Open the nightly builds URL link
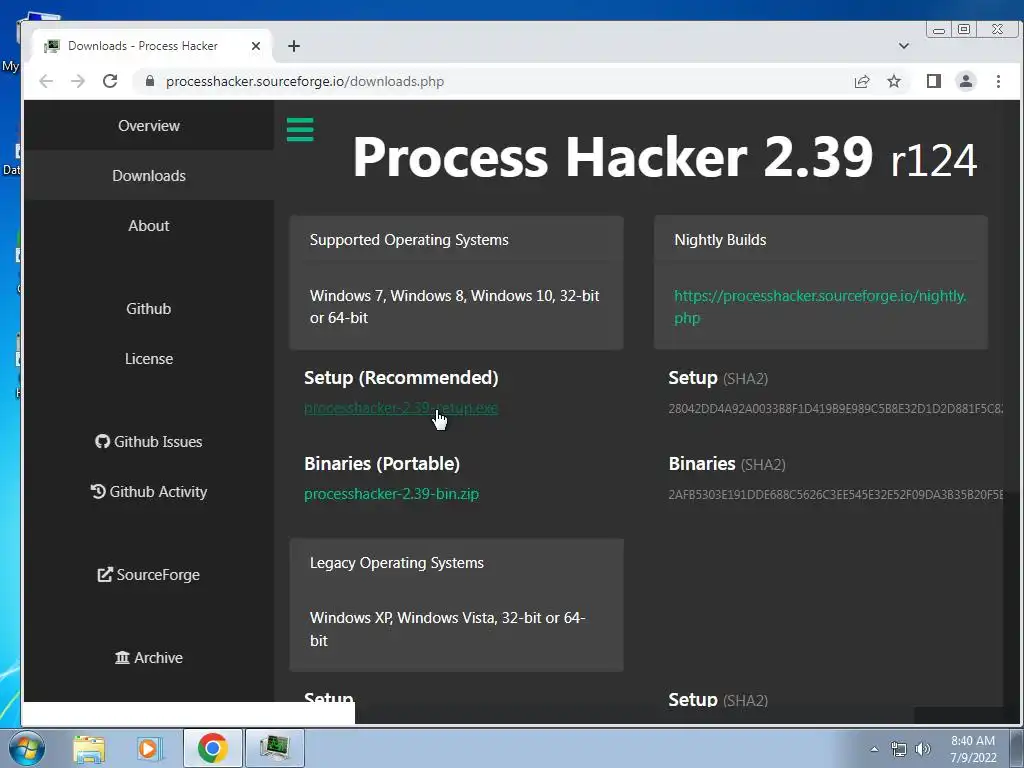The width and height of the screenshot is (1024, 768). coord(820,306)
